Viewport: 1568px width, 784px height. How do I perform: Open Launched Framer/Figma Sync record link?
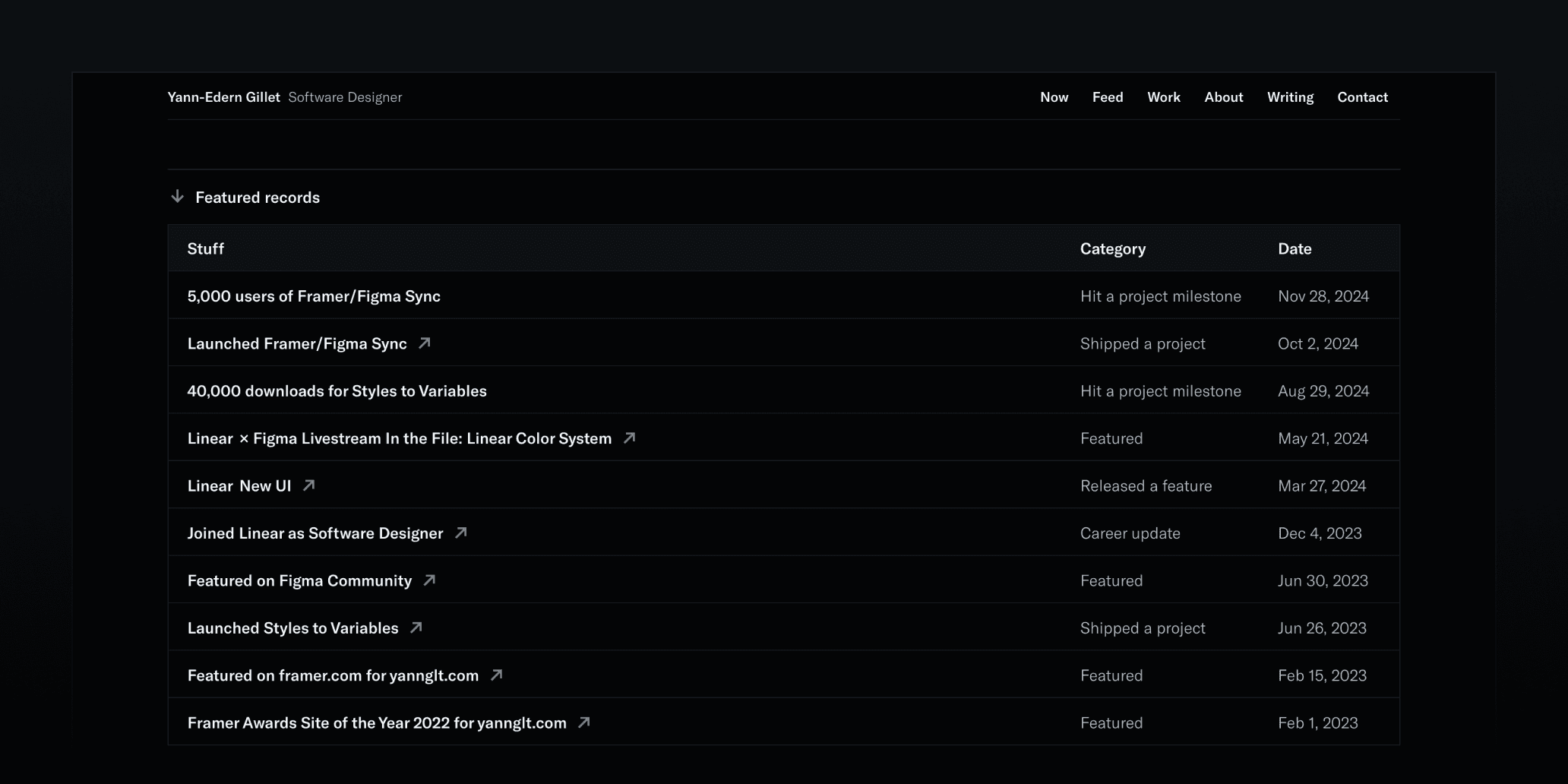click(297, 343)
